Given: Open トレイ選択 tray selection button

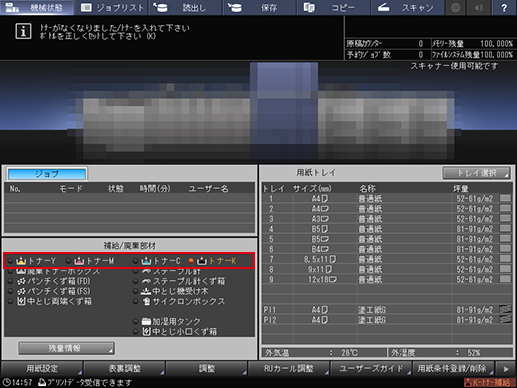Looking at the screenshot, I should click(476, 173).
